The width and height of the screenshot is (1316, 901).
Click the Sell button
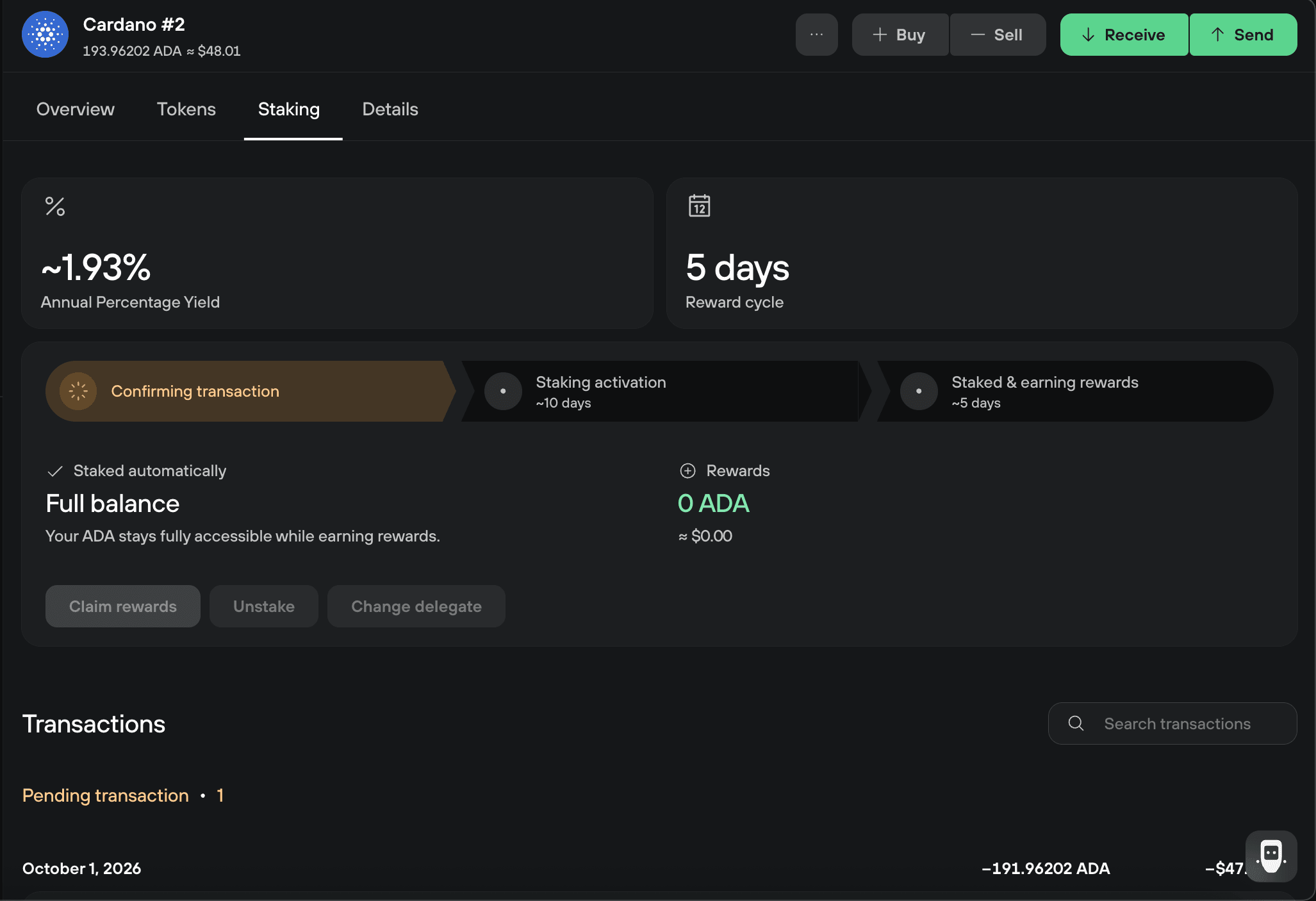(x=998, y=35)
